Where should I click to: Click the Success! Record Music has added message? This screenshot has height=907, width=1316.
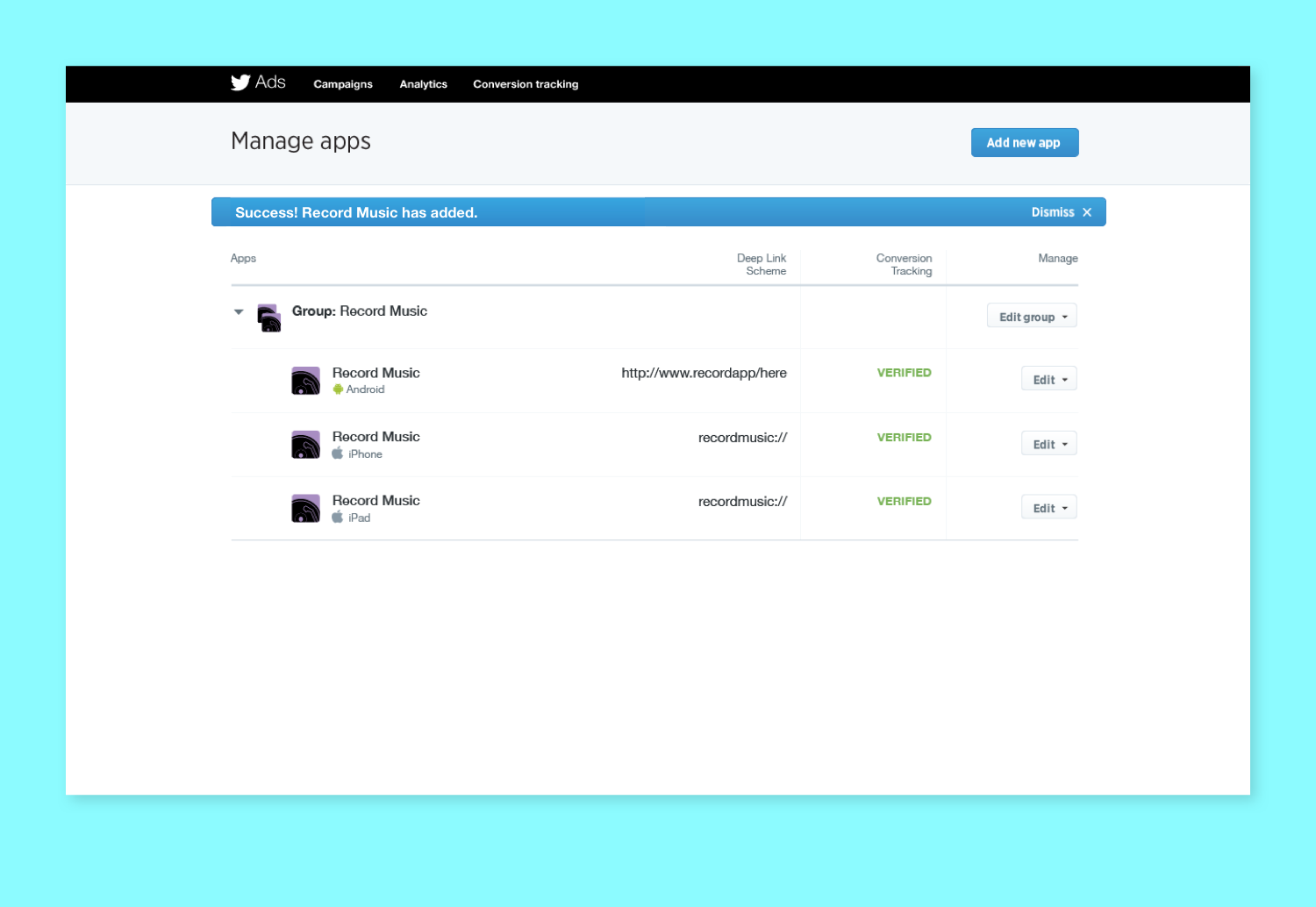(356, 212)
